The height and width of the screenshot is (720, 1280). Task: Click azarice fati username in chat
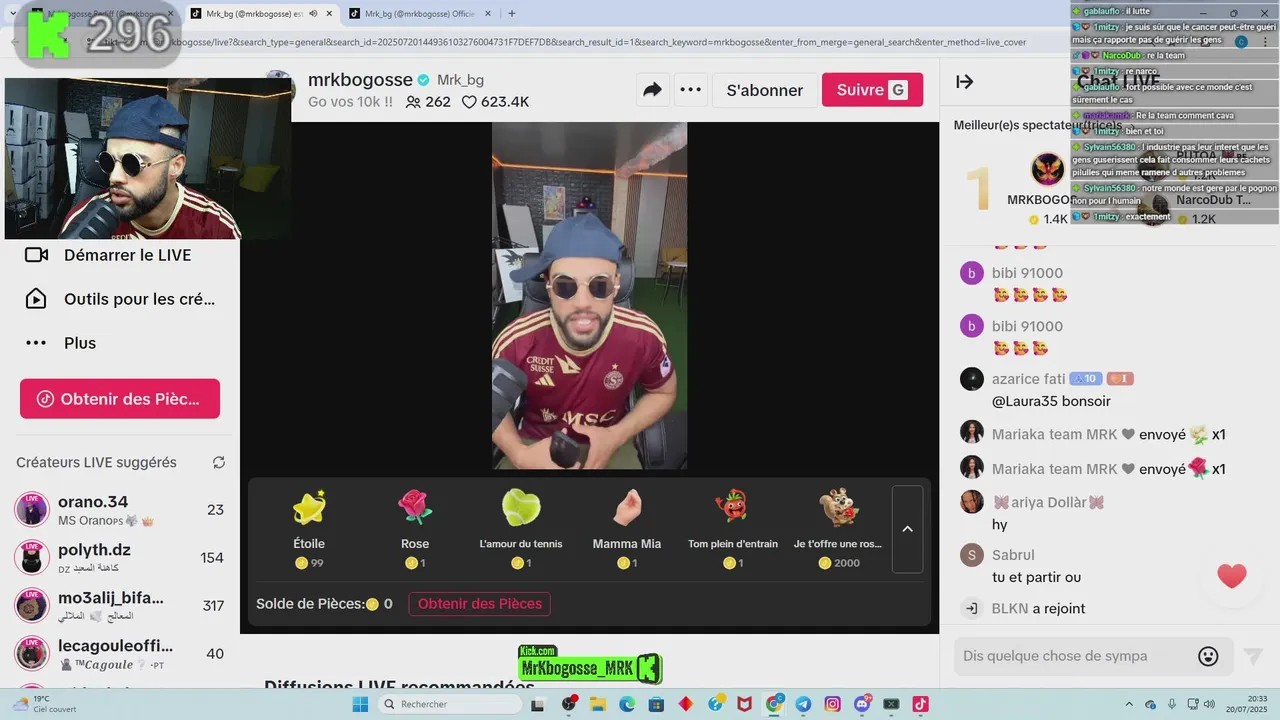click(1028, 379)
